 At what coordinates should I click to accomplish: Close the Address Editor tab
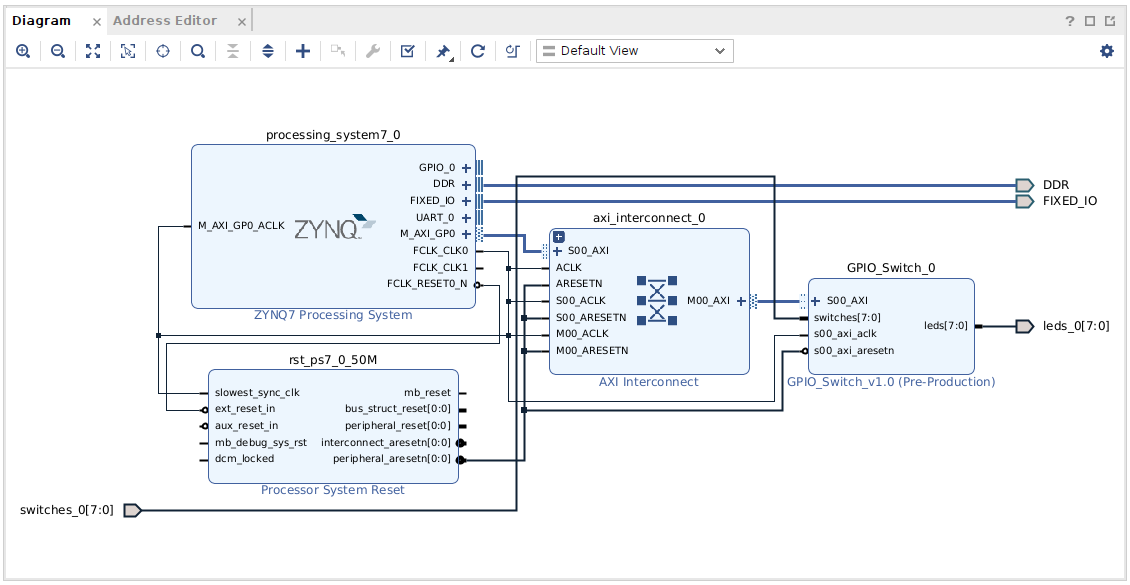pos(241,21)
